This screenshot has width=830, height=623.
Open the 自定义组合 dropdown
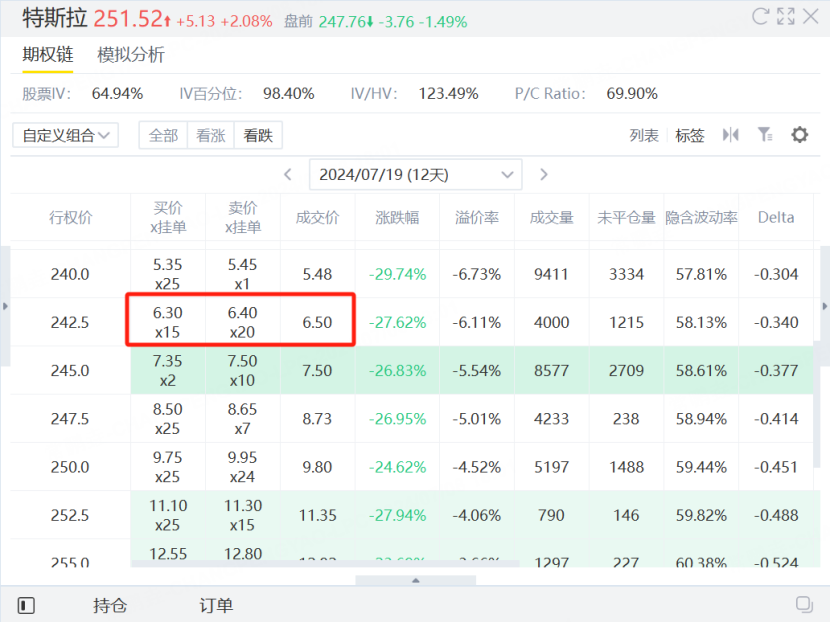65,136
